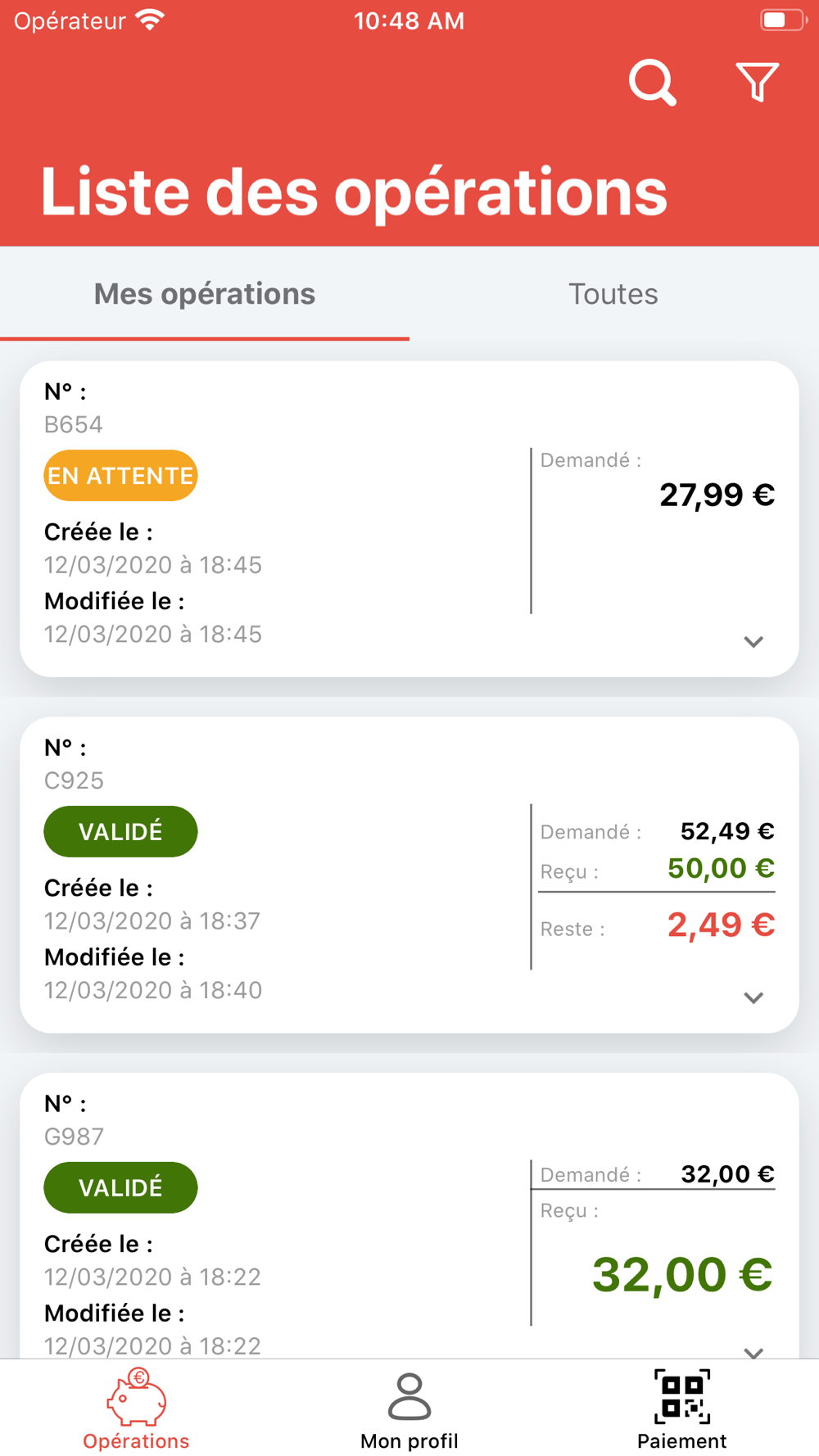Tap the red 2,49 € remaining amount
Viewport: 819px width, 1456px height.
coord(721,925)
